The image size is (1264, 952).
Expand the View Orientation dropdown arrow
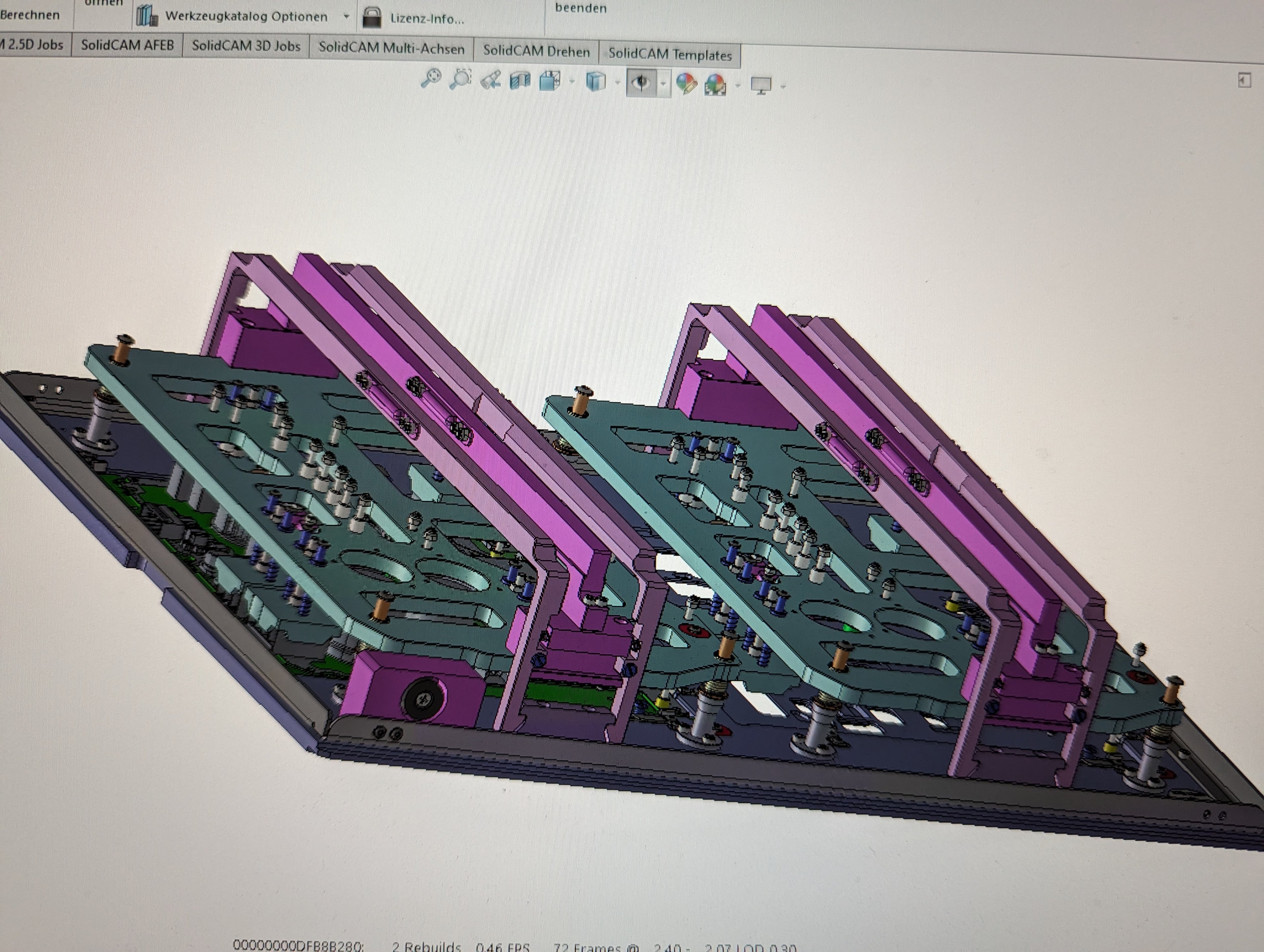coord(572,82)
